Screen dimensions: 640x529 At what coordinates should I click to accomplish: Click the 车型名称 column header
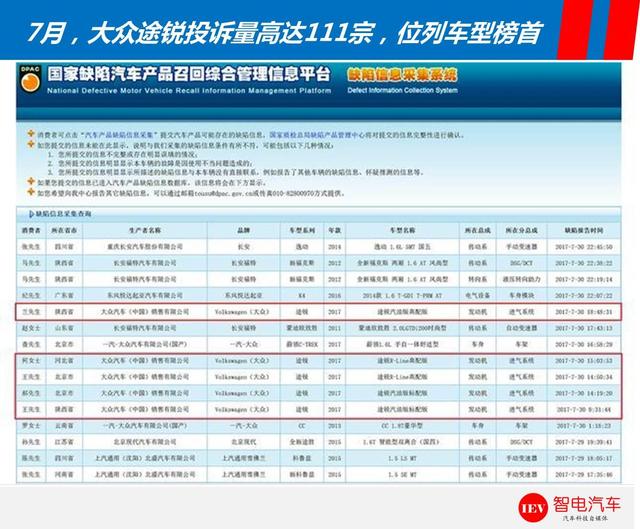(x=402, y=231)
